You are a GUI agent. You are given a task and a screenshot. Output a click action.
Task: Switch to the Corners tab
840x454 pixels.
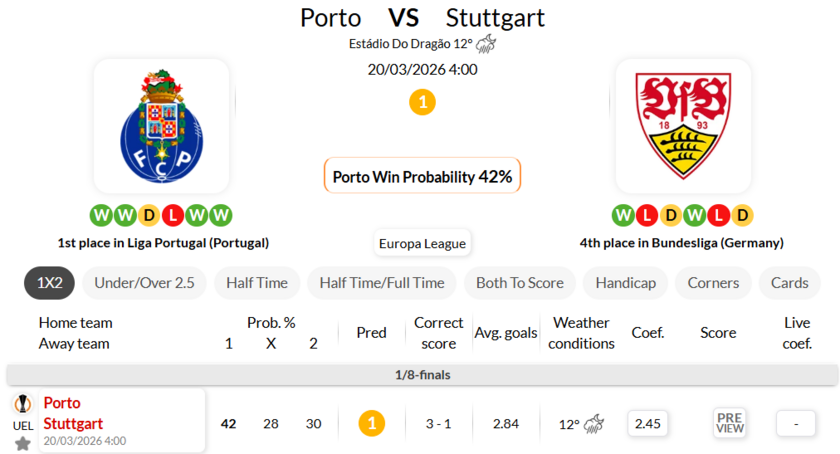click(713, 283)
